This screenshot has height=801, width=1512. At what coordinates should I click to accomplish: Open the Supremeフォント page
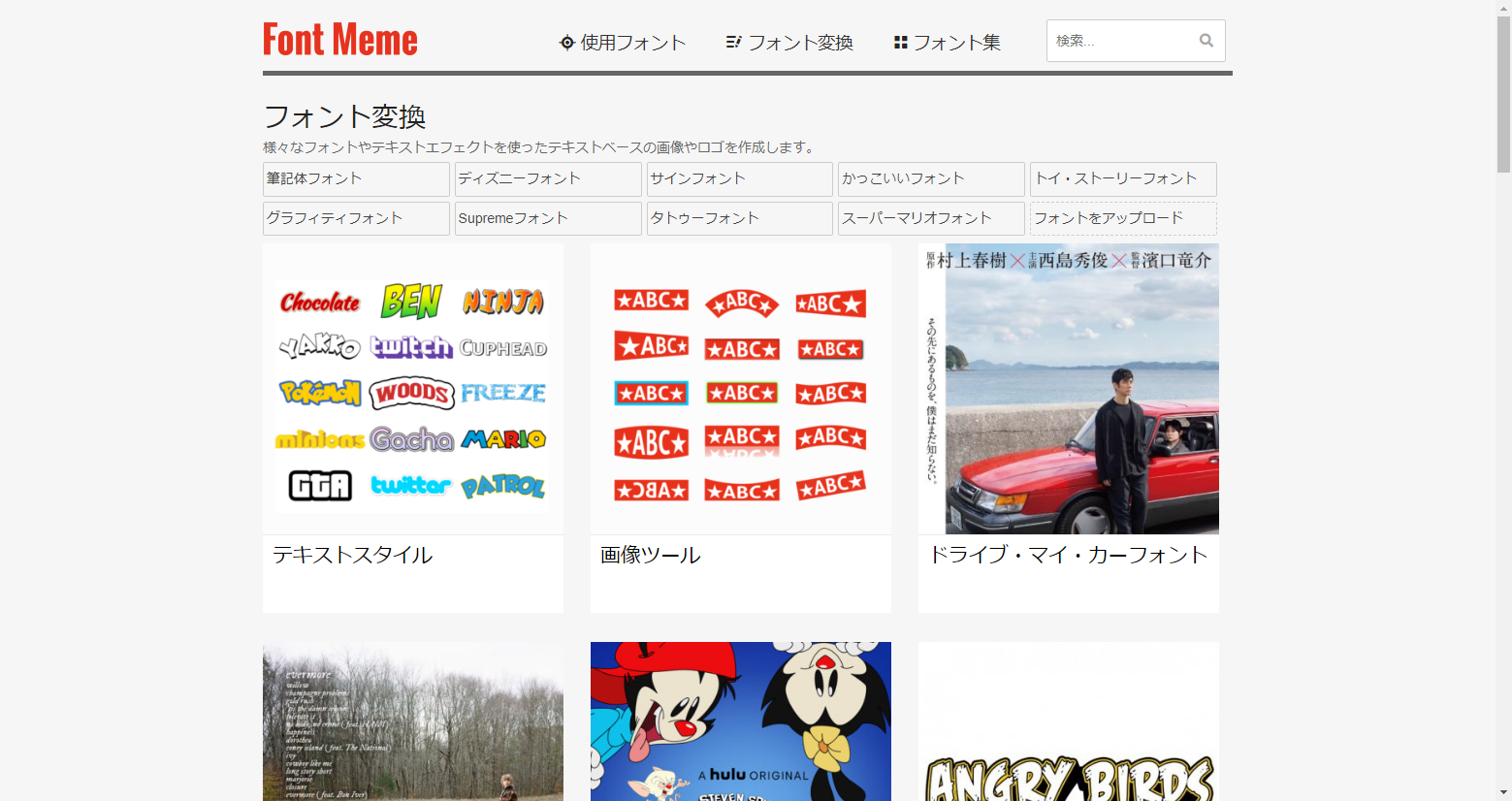pyautogui.click(x=547, y=218)
